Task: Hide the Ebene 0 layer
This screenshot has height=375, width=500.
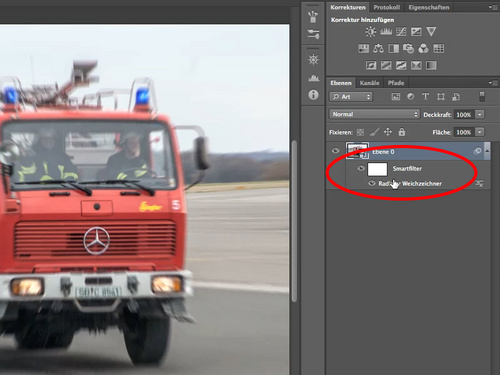Action: [336, 151]
